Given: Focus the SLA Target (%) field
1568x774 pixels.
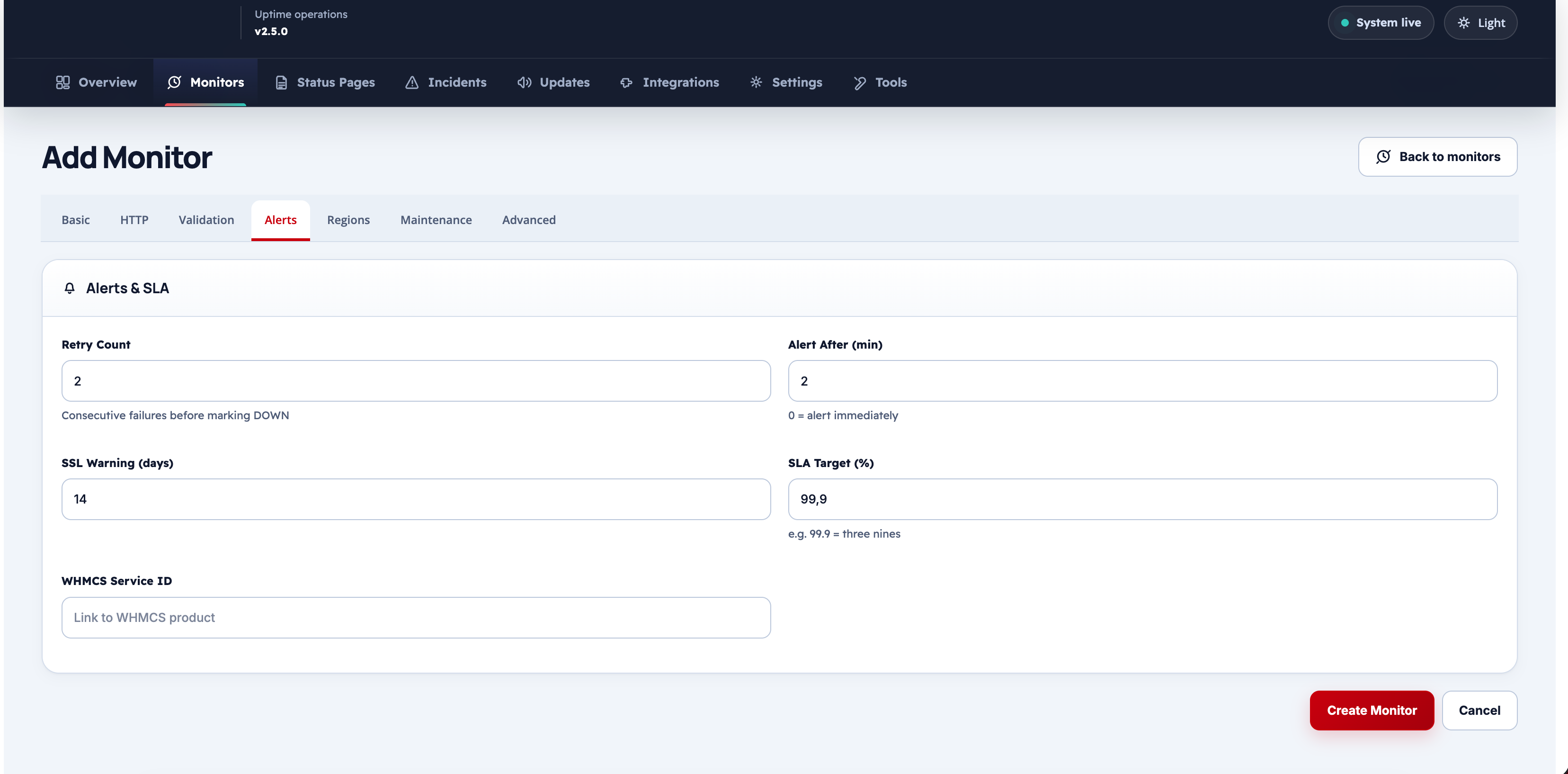Looking at the screenshot, I should (x=1142, y=499).
